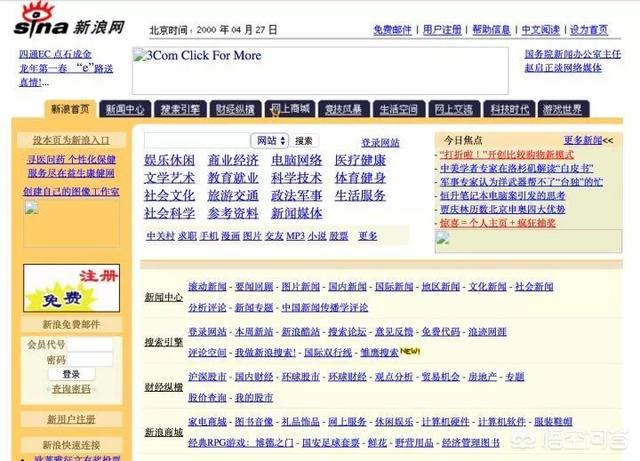Click the Sina logo at the page header
Viewport: 640px width, 461px height.
pos(69,20)
